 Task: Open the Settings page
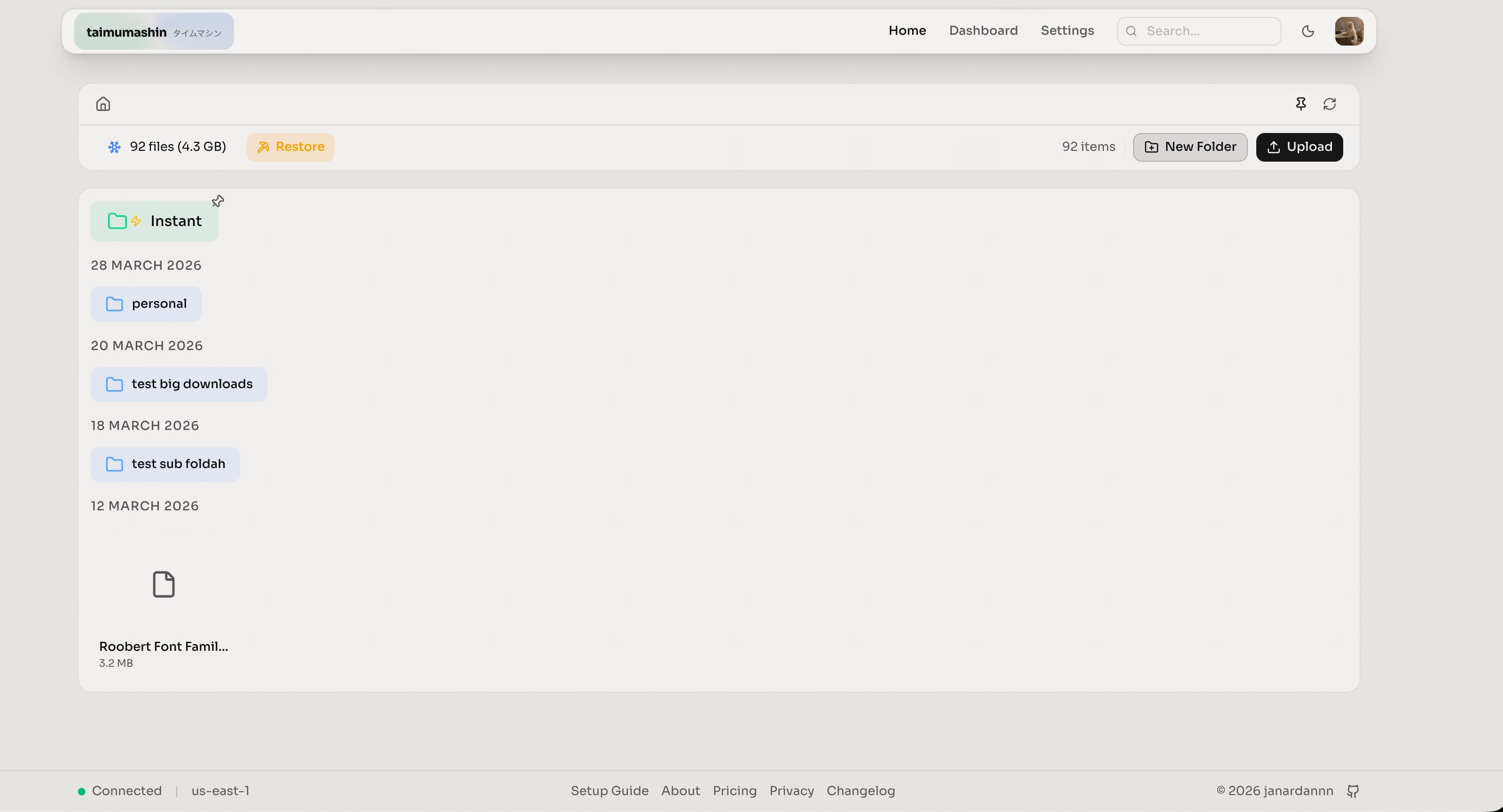click(x=1066, y=31)
